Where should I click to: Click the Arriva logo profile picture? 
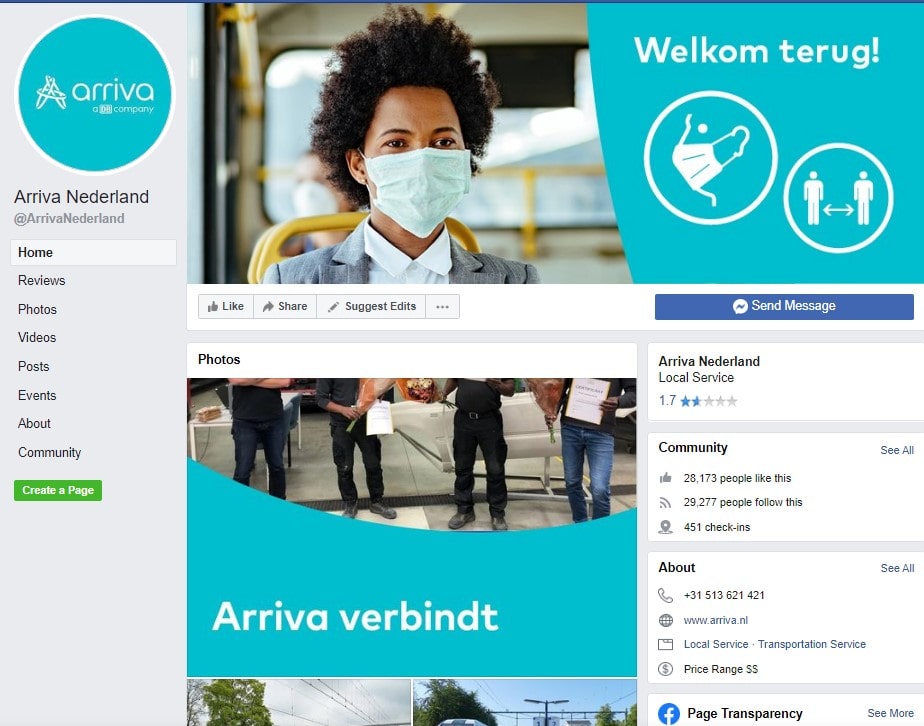coord(95,94)
